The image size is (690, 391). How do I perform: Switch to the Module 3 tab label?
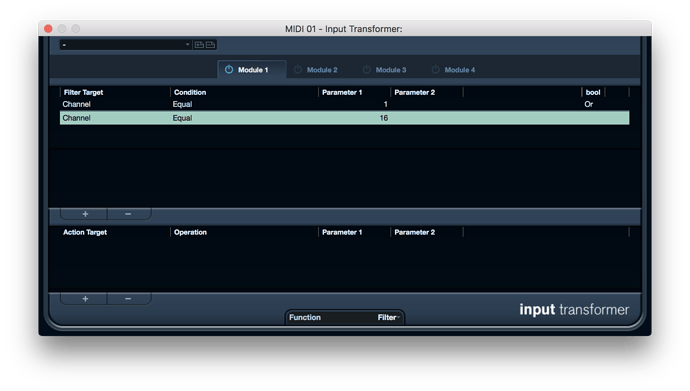[x=391, y=70]
